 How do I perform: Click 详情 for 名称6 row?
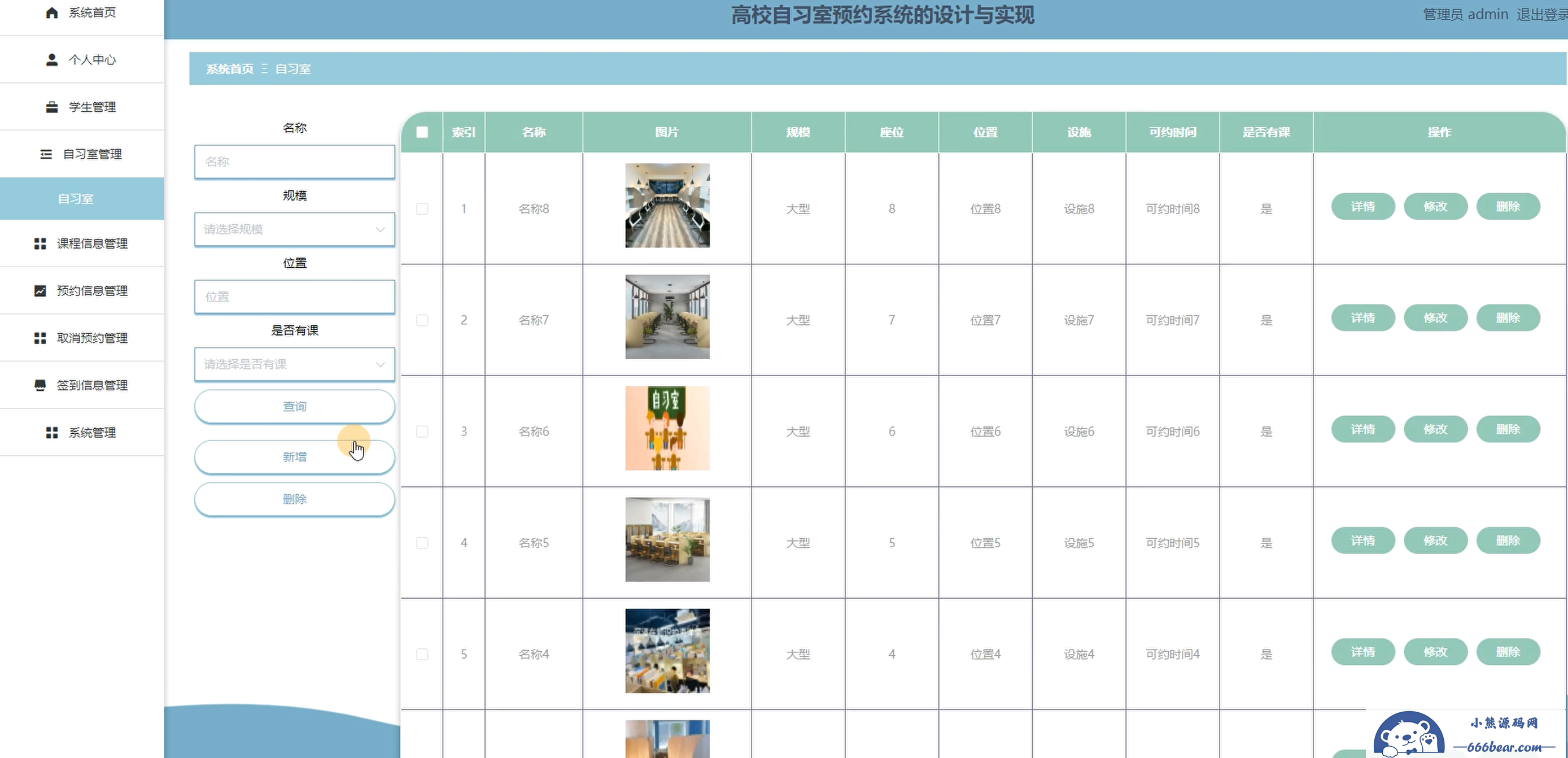pyautogui.click(x=1363, y=430)
